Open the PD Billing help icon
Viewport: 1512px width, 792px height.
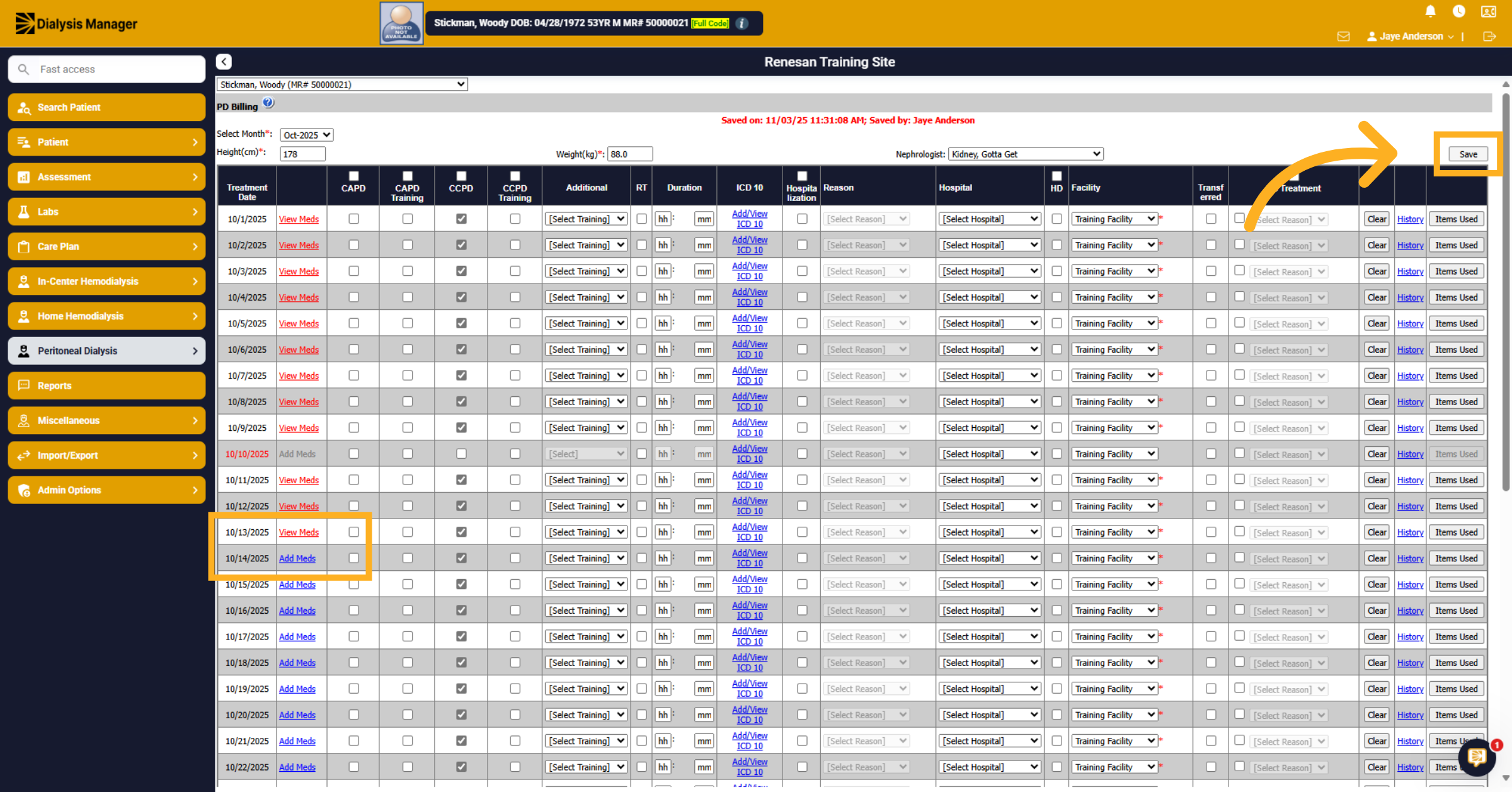268,103
